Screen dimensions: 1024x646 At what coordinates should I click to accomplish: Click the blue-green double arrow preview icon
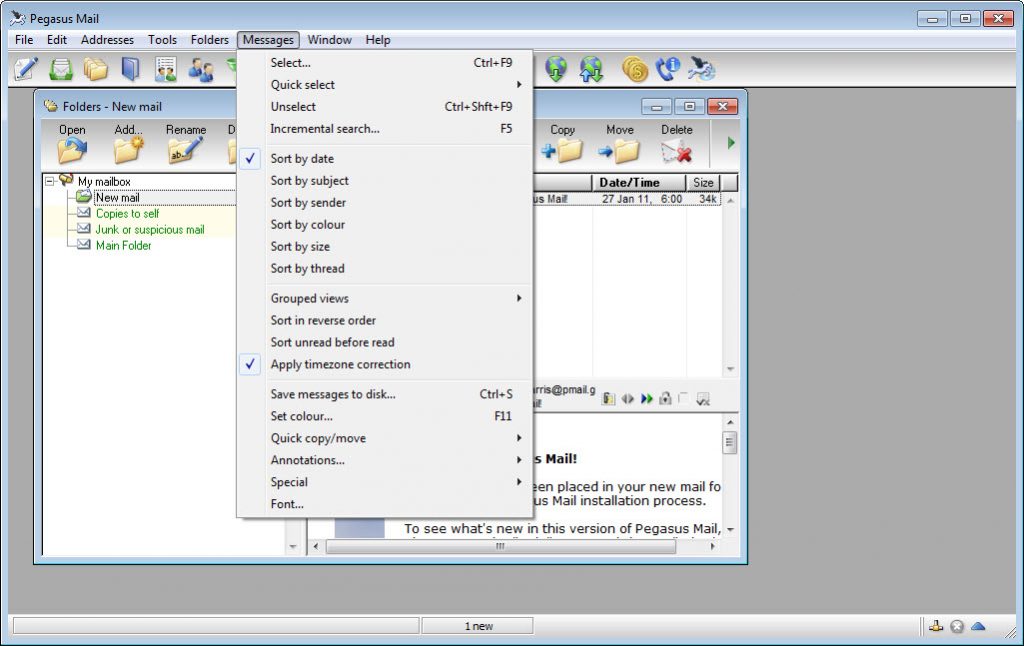[647, 398]
